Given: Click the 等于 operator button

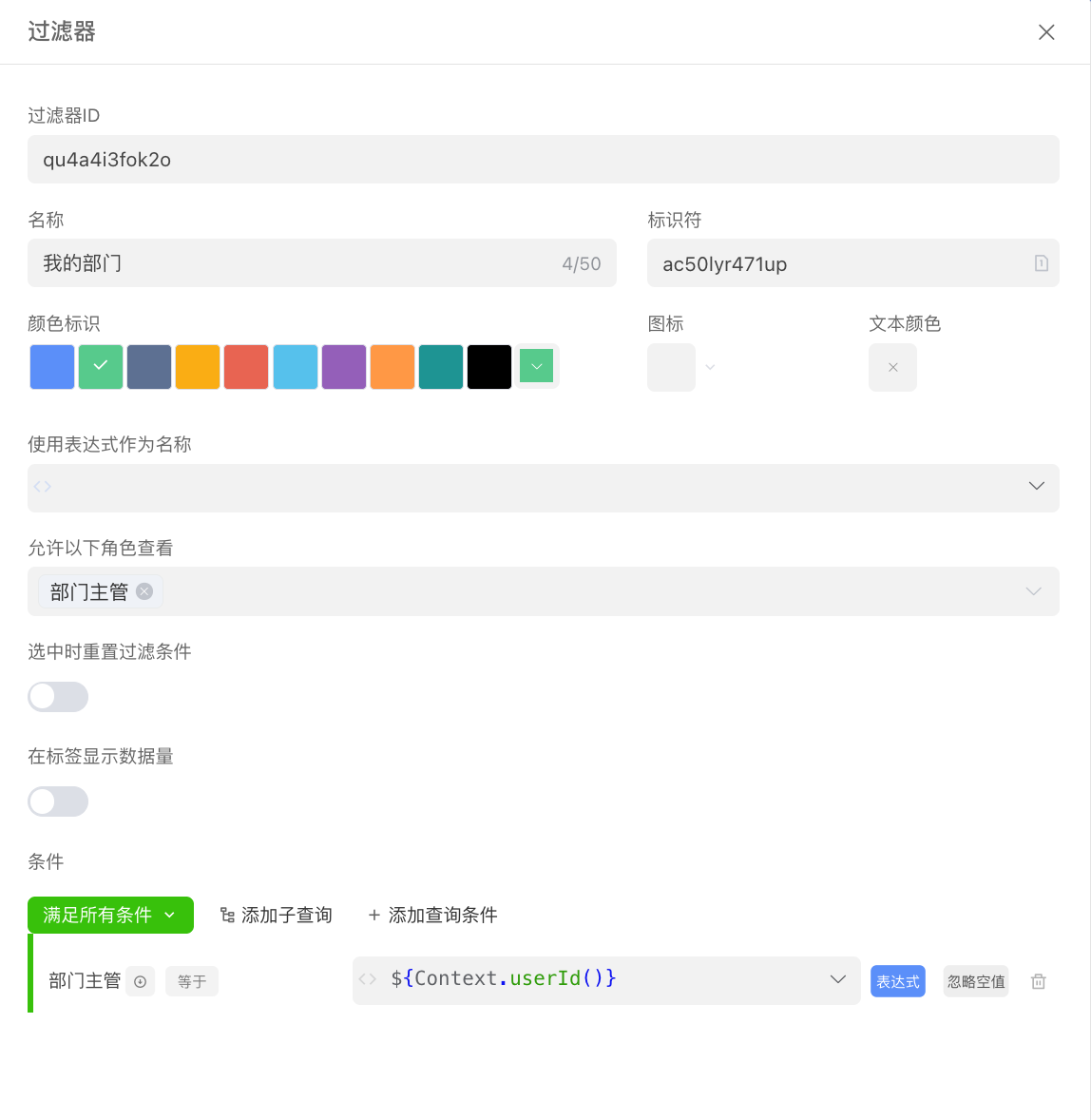Looking at the screenshot, I should coord(191,980).
